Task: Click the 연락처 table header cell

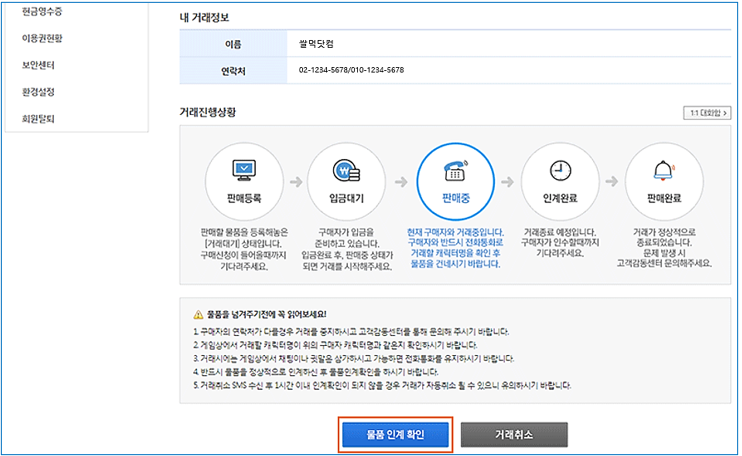Action: coord(233,71)
